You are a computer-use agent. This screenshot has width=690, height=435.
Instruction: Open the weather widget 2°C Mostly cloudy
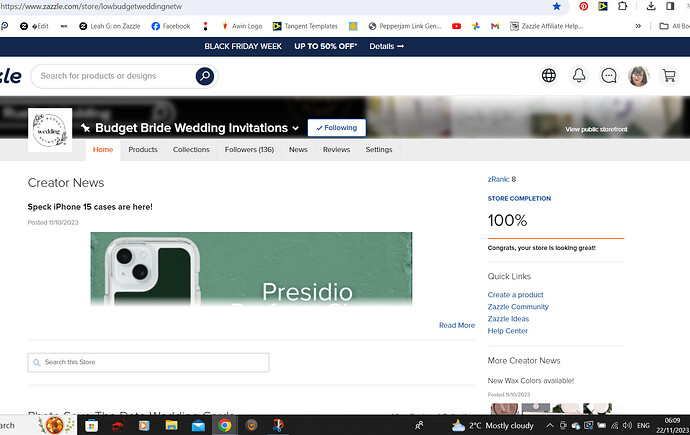492,425
